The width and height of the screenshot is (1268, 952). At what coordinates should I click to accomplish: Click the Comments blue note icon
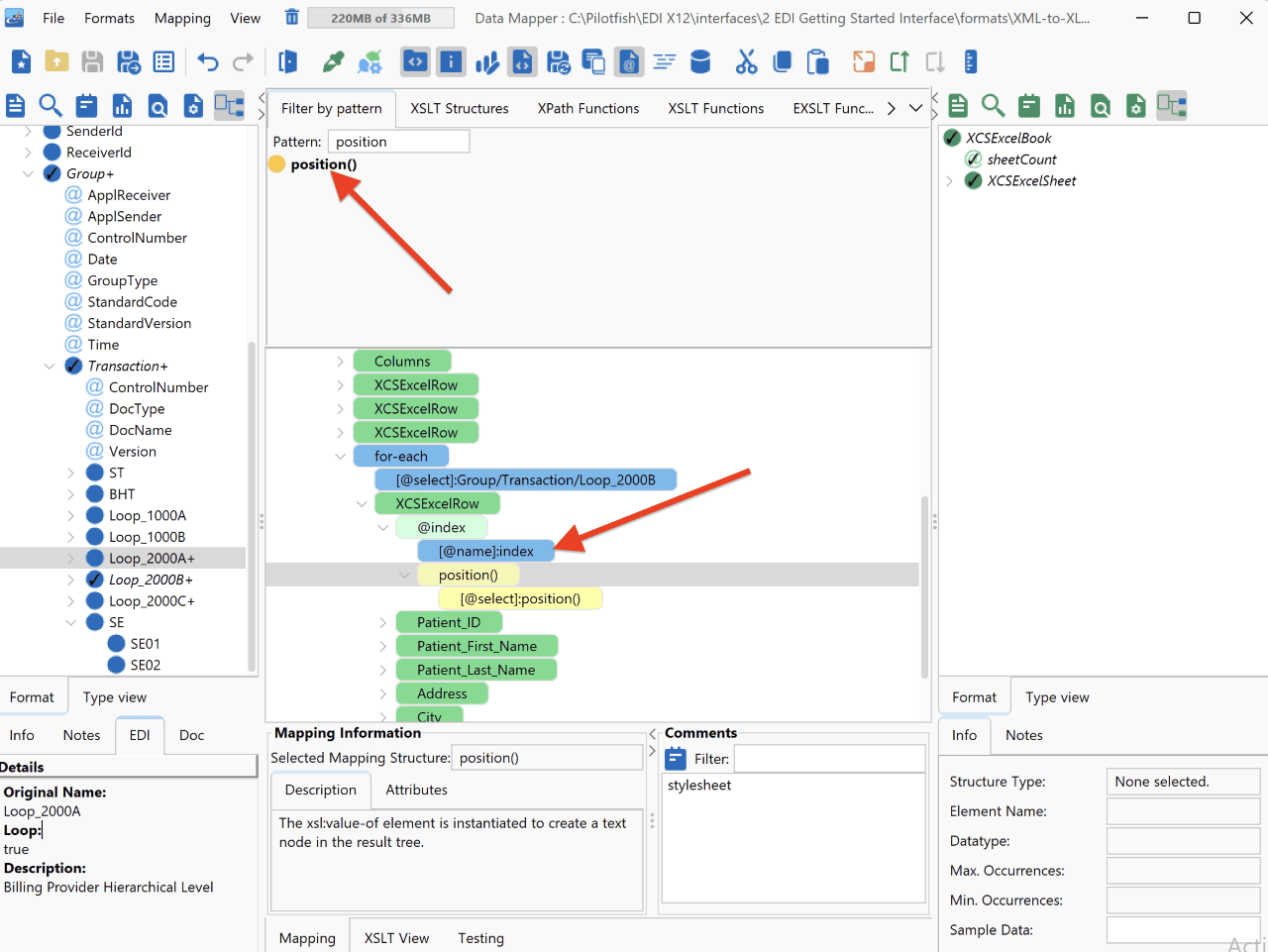(x=676, y=759)
